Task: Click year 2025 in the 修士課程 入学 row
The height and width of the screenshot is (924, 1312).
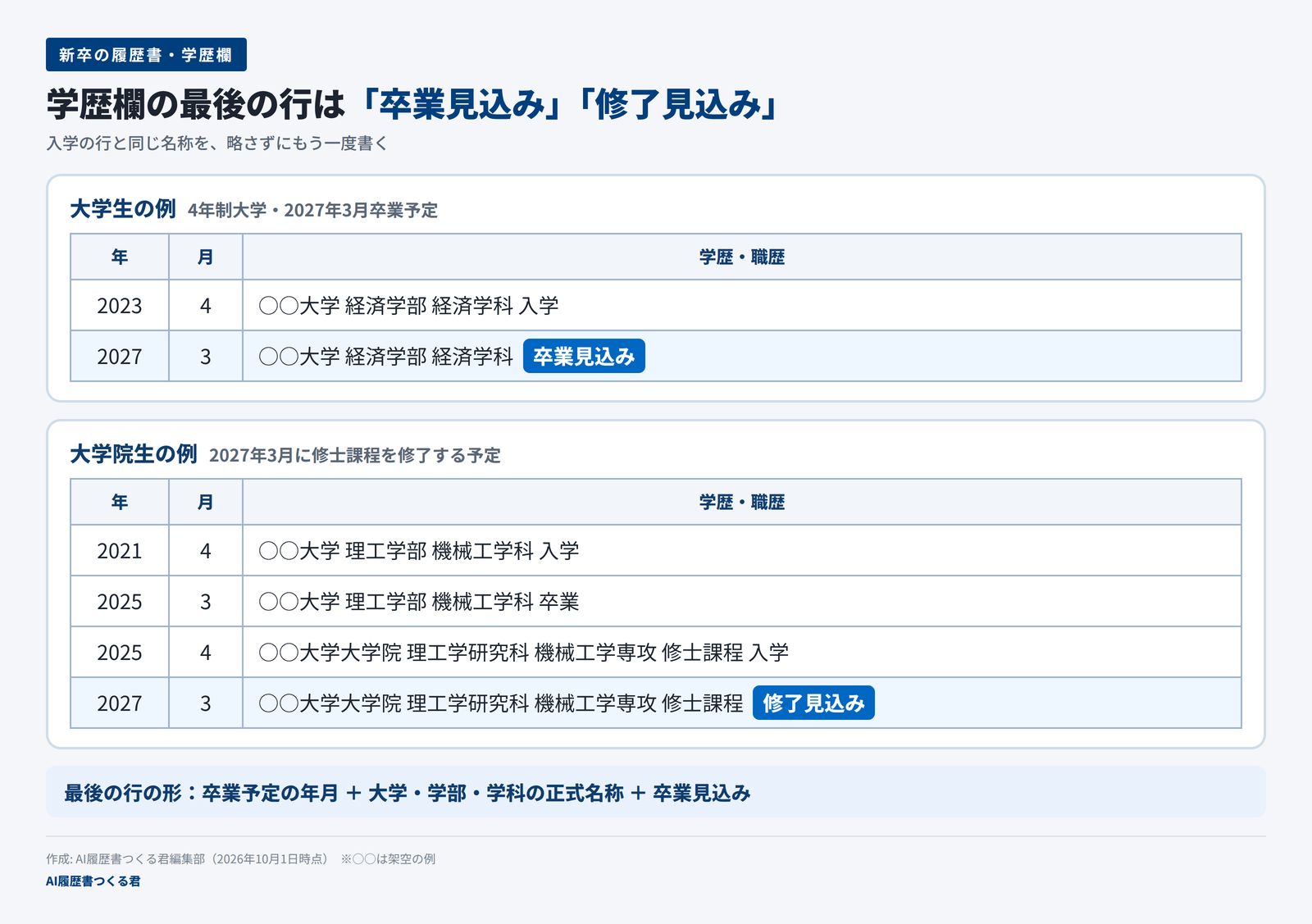Action: pyautogui.click(x=120, y=653)
